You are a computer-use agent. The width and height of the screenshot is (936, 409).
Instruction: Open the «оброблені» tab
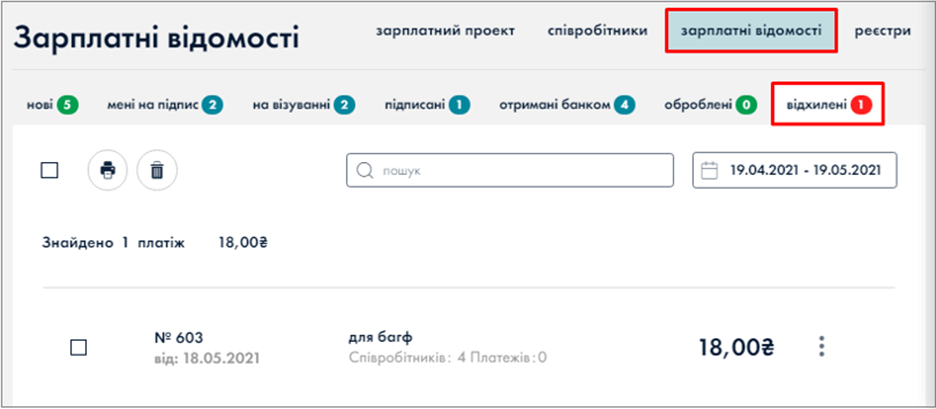tap(710, 104)
